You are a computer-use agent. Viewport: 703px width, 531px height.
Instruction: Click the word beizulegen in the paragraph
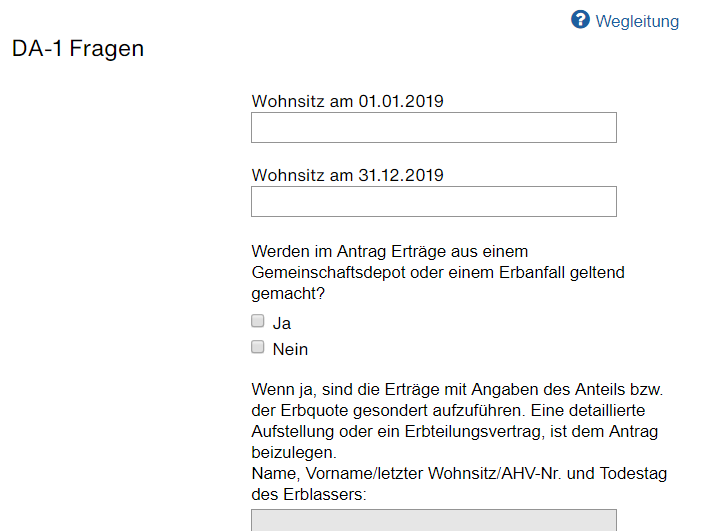point(294,453)
